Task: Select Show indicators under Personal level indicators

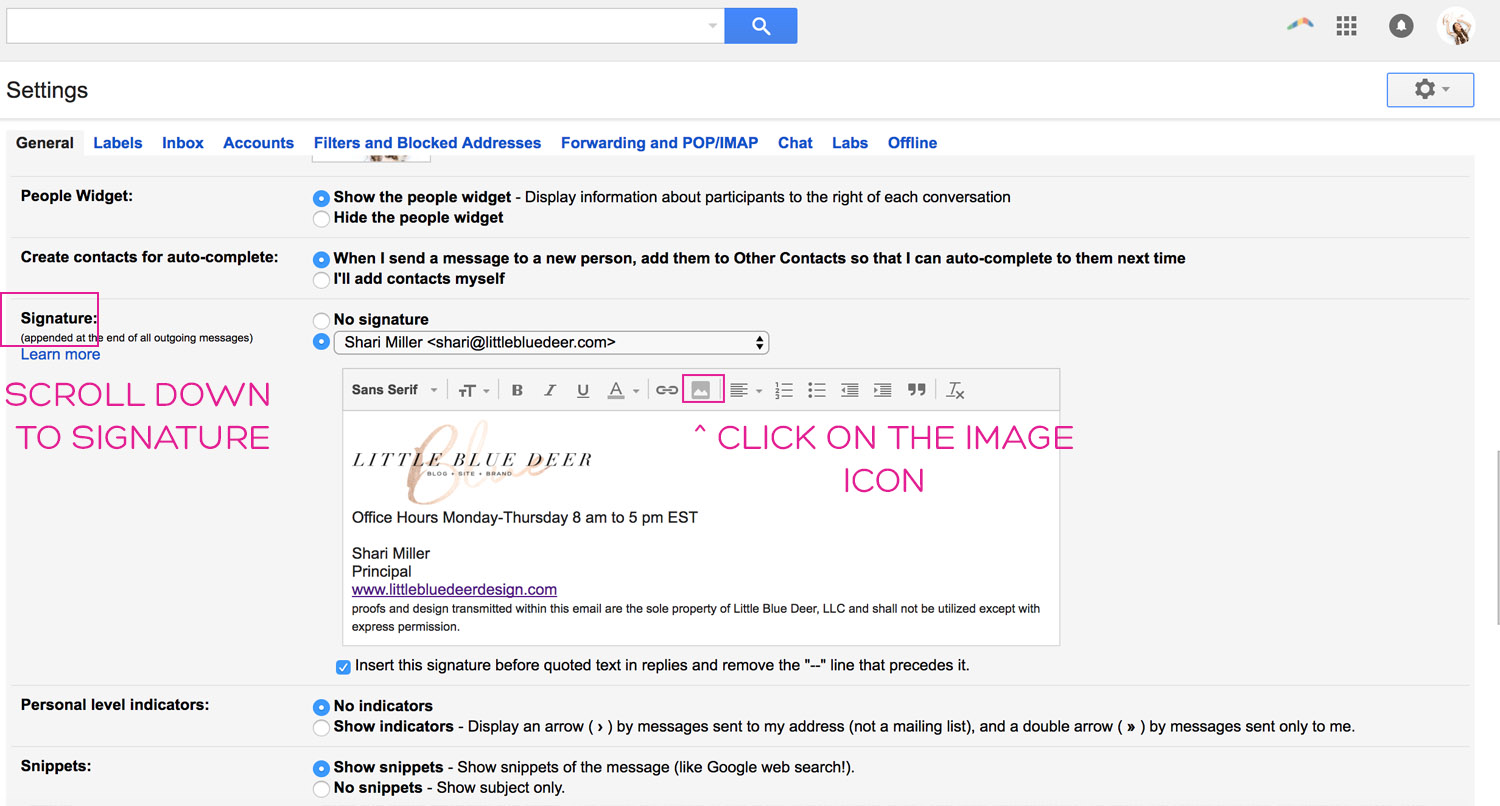Action: click(320, 727)
